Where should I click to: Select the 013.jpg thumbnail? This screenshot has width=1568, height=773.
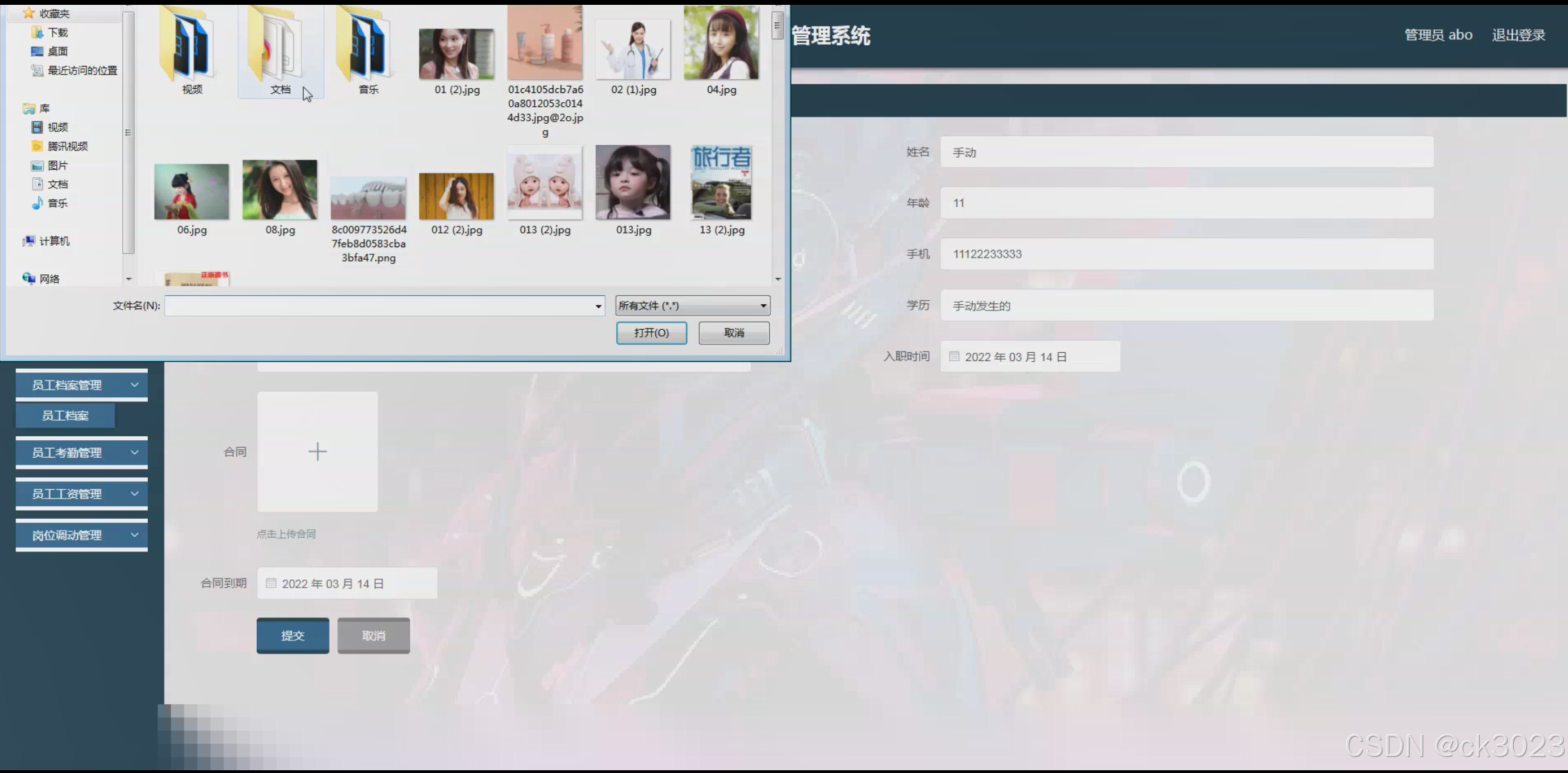[x=633, y=183]
